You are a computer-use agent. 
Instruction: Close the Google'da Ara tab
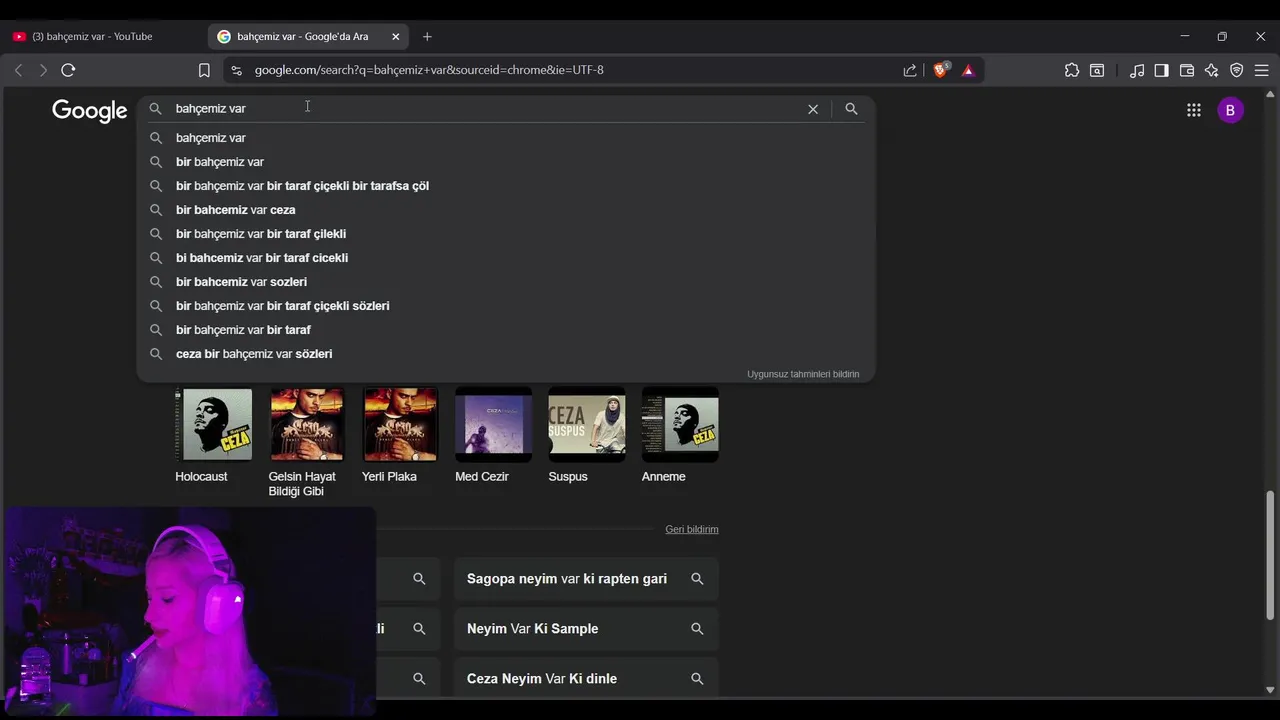[x=395, y=37]
